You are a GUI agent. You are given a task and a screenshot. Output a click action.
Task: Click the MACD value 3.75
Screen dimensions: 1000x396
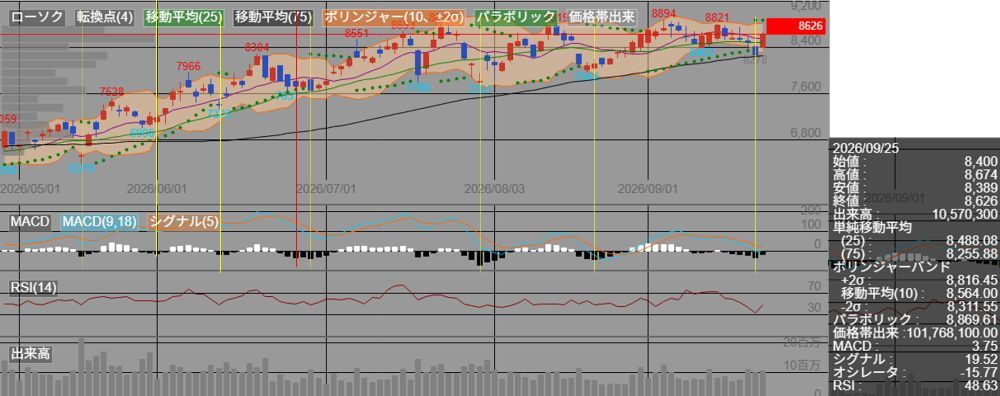986,346
